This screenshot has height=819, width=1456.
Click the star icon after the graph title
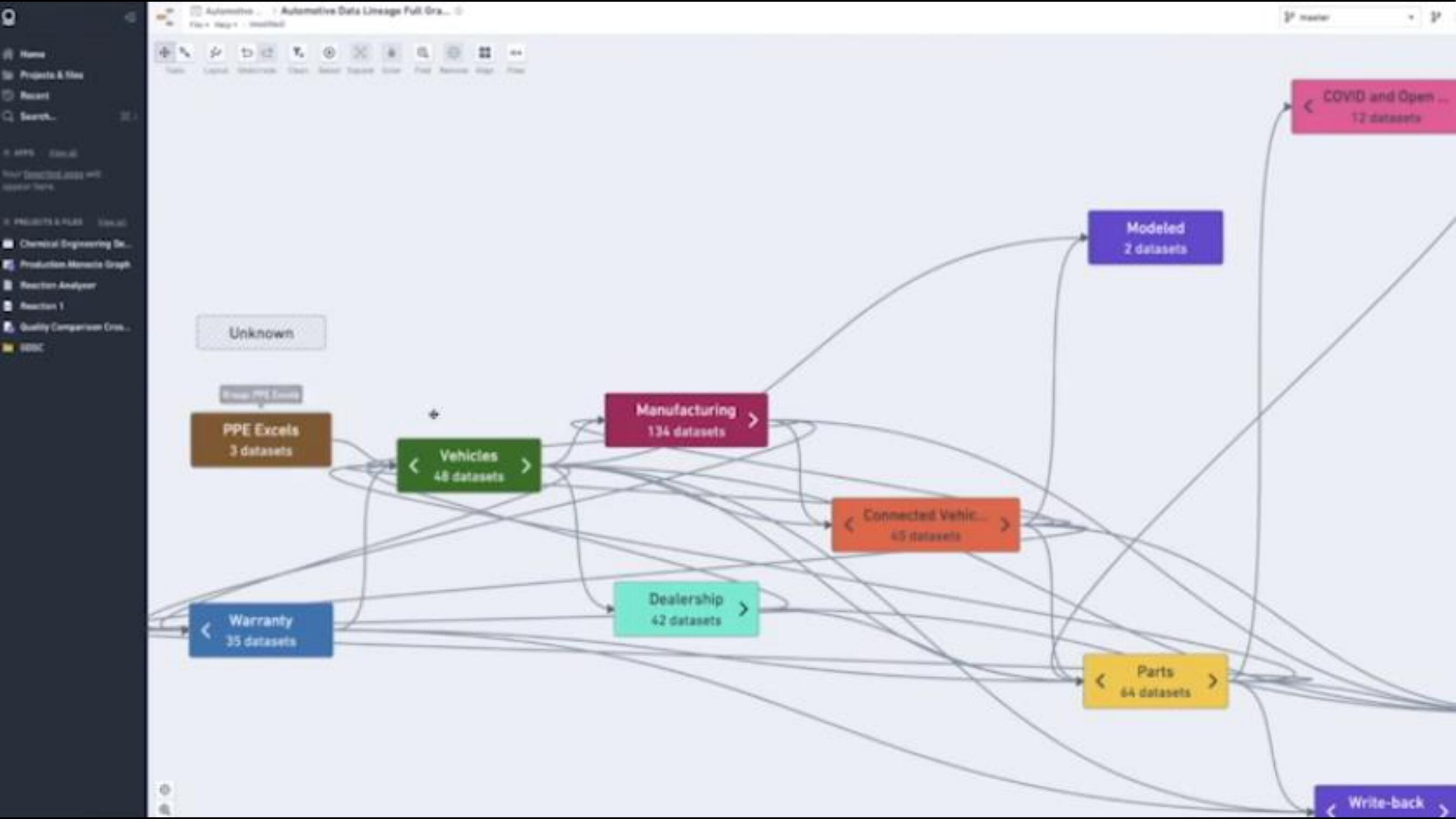[x=459, y=11]
